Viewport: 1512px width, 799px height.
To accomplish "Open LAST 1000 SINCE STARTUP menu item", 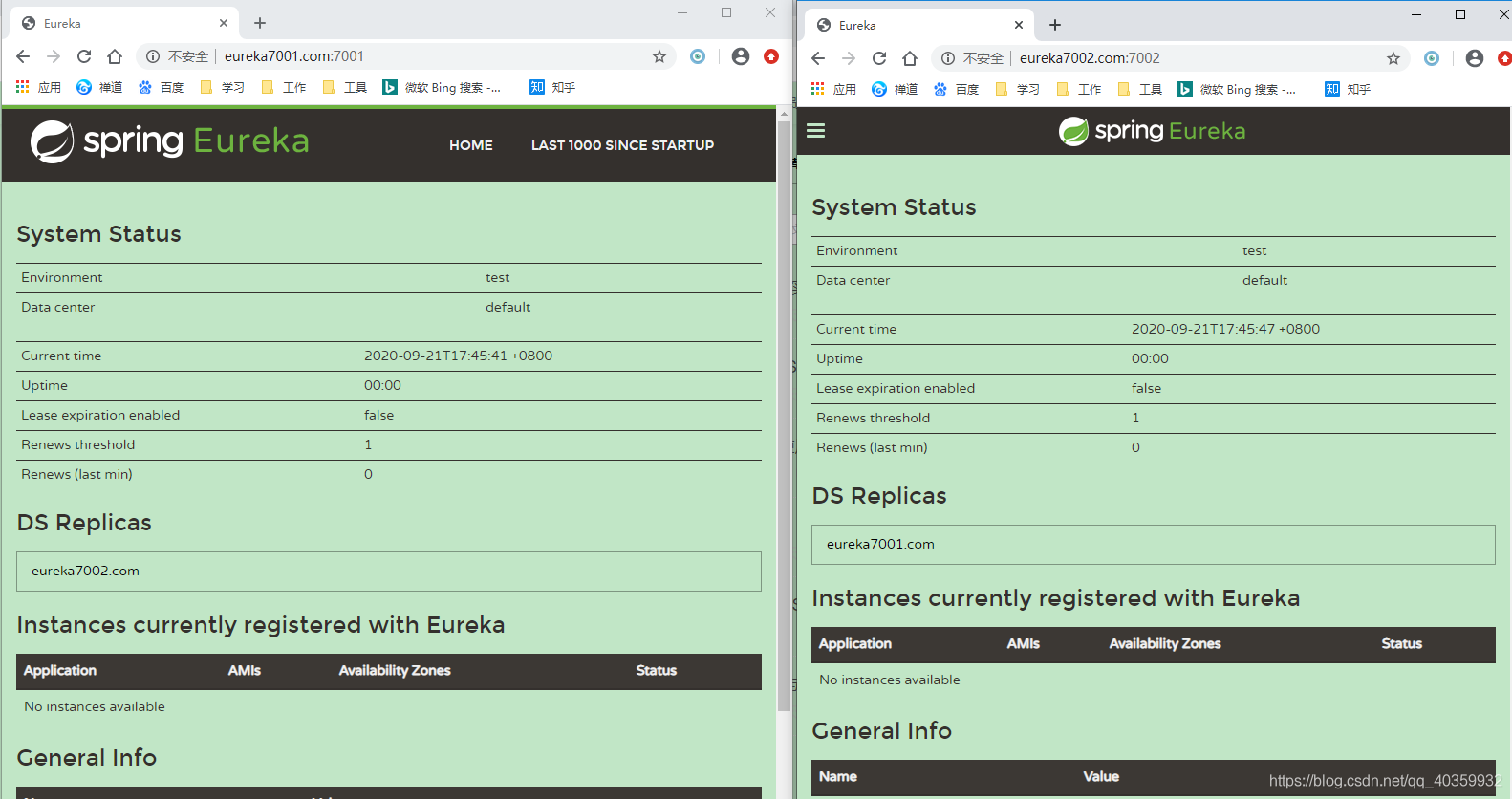I will click(622, 145).
